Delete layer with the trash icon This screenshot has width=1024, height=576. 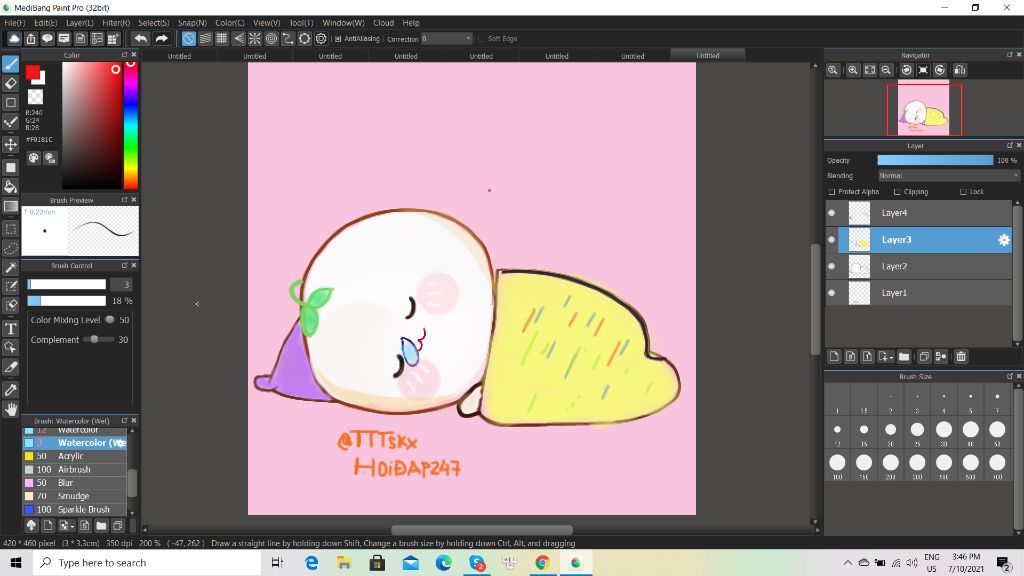click(x=961, y=357)
